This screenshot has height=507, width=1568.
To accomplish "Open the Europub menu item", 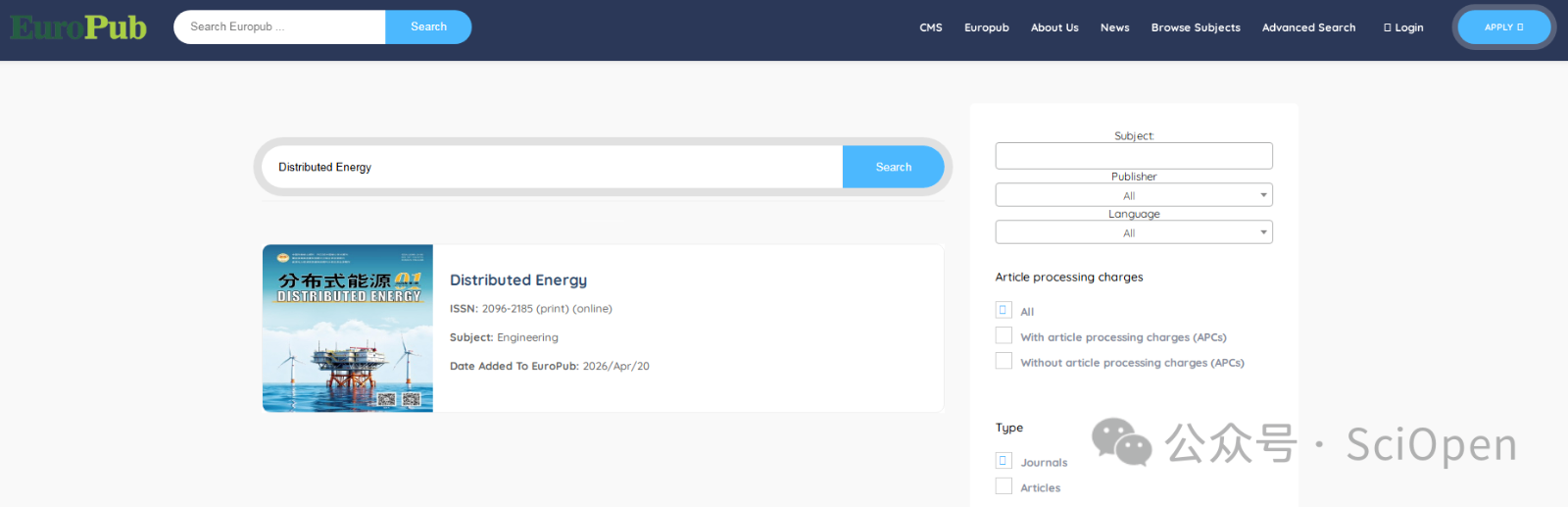I will click(987, 27).
